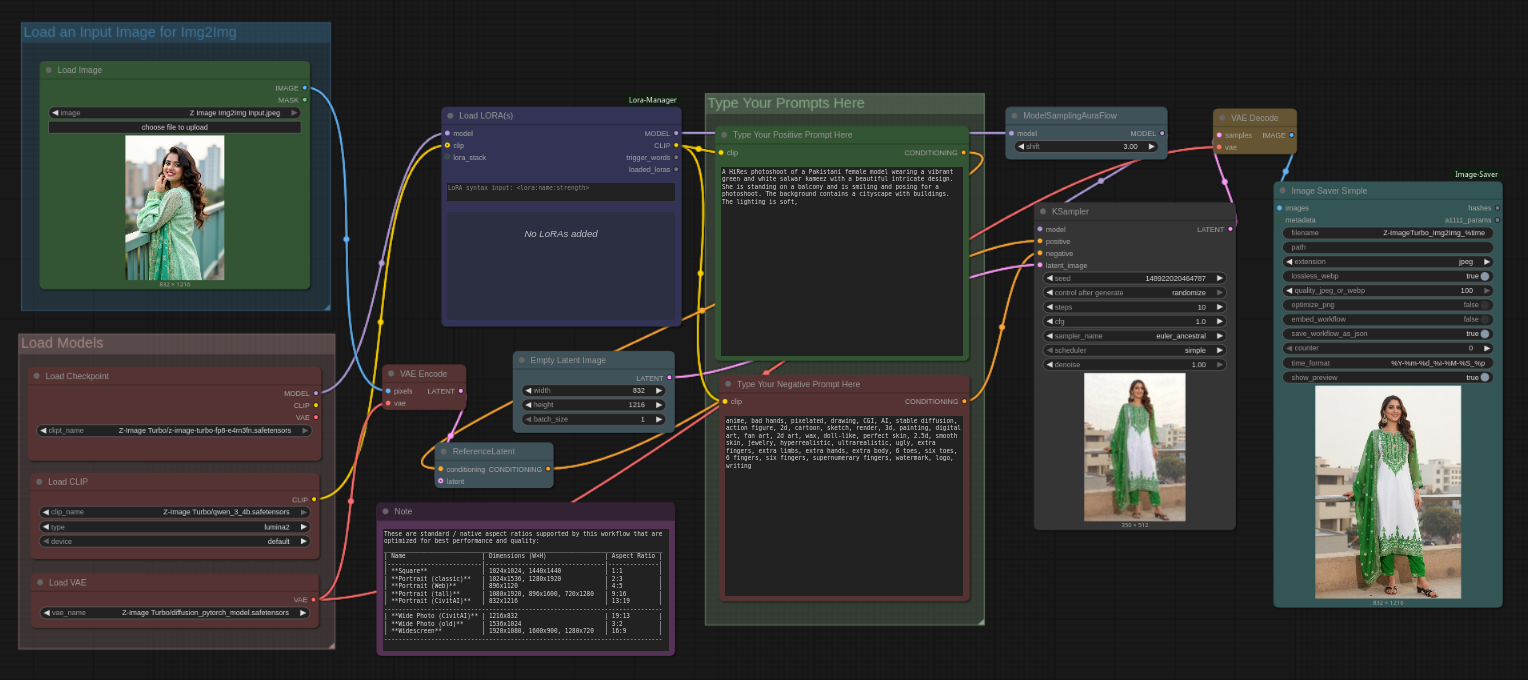Click the right arrow on Empty Latent width
The height and width of the screenshot is (680, 1528).
click(658, 390)
